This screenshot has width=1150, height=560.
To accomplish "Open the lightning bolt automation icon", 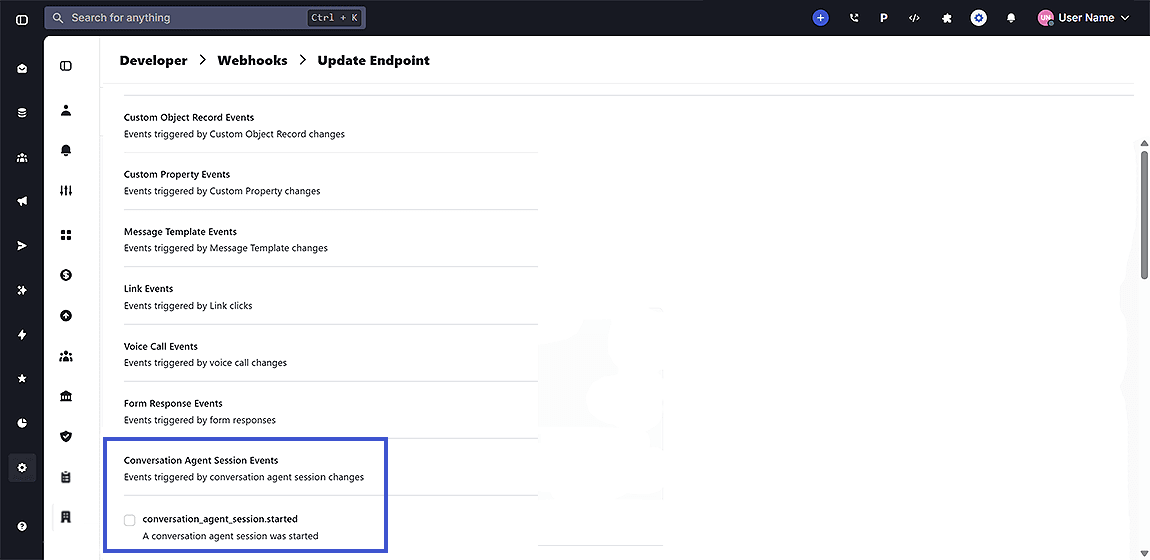I will [22, 334].
